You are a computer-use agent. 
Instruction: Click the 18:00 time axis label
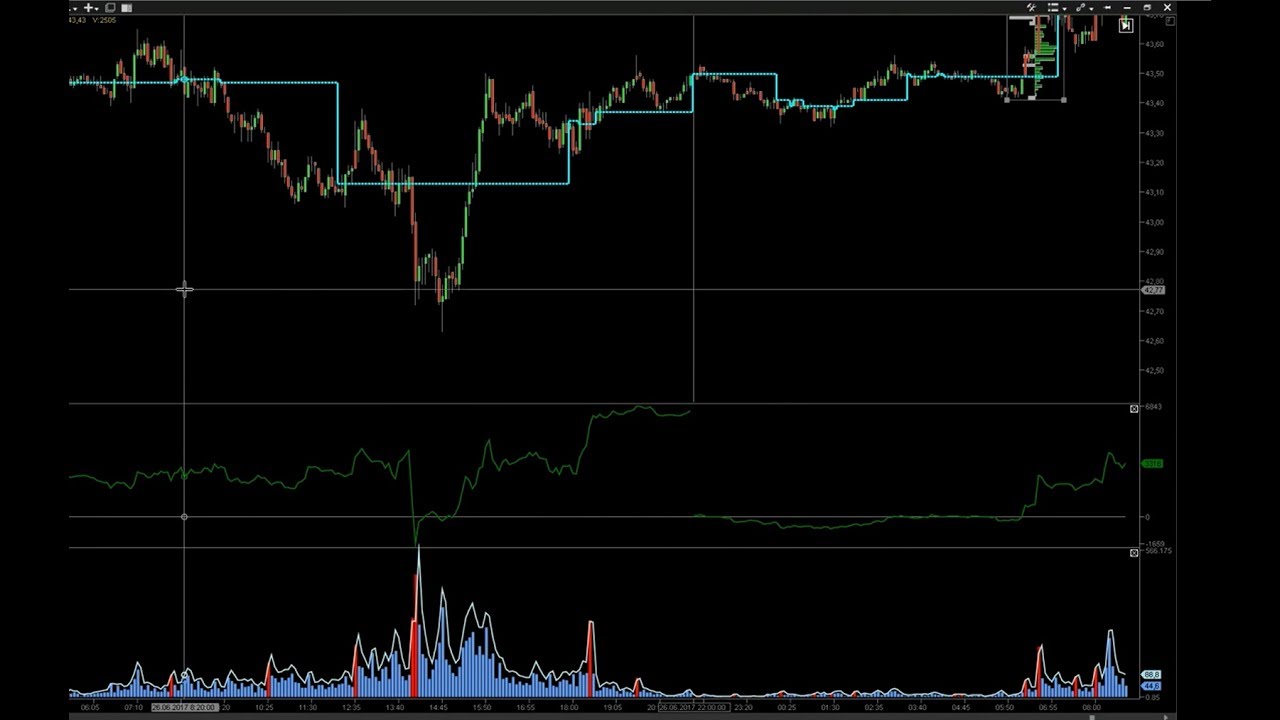[x=568, y=707]
